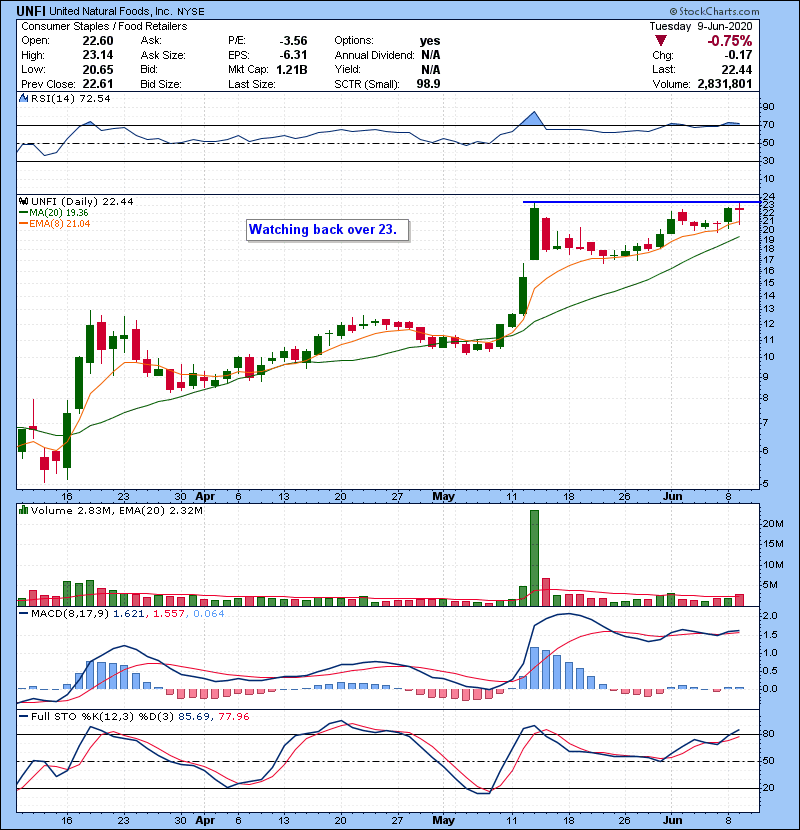This screenshot has width=800, height=830.
Task: Click the green MA(20) legend line marker
Action: (x=23, y=212)
